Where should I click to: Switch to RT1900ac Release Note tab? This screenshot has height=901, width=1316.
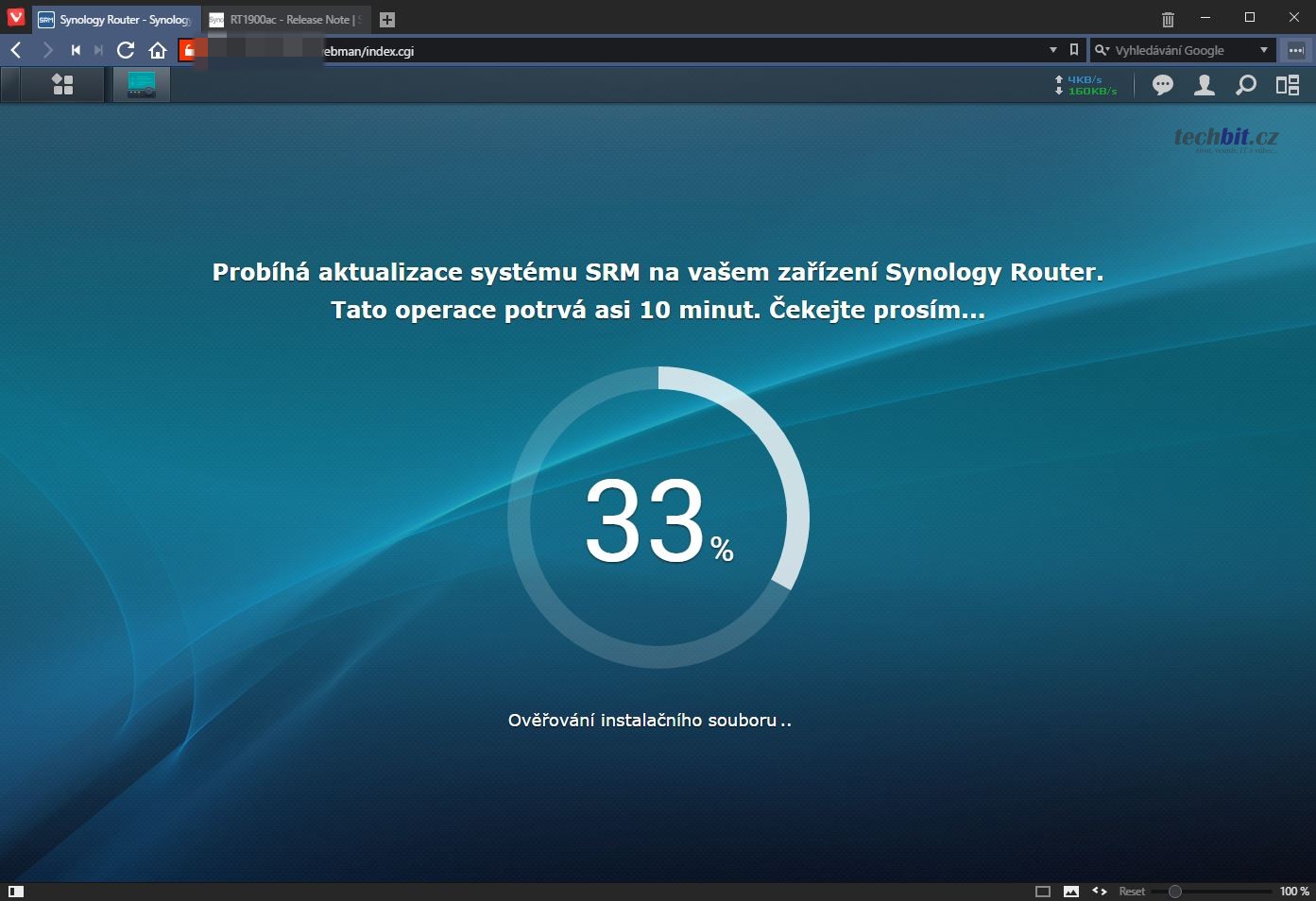tap(288, 20)
